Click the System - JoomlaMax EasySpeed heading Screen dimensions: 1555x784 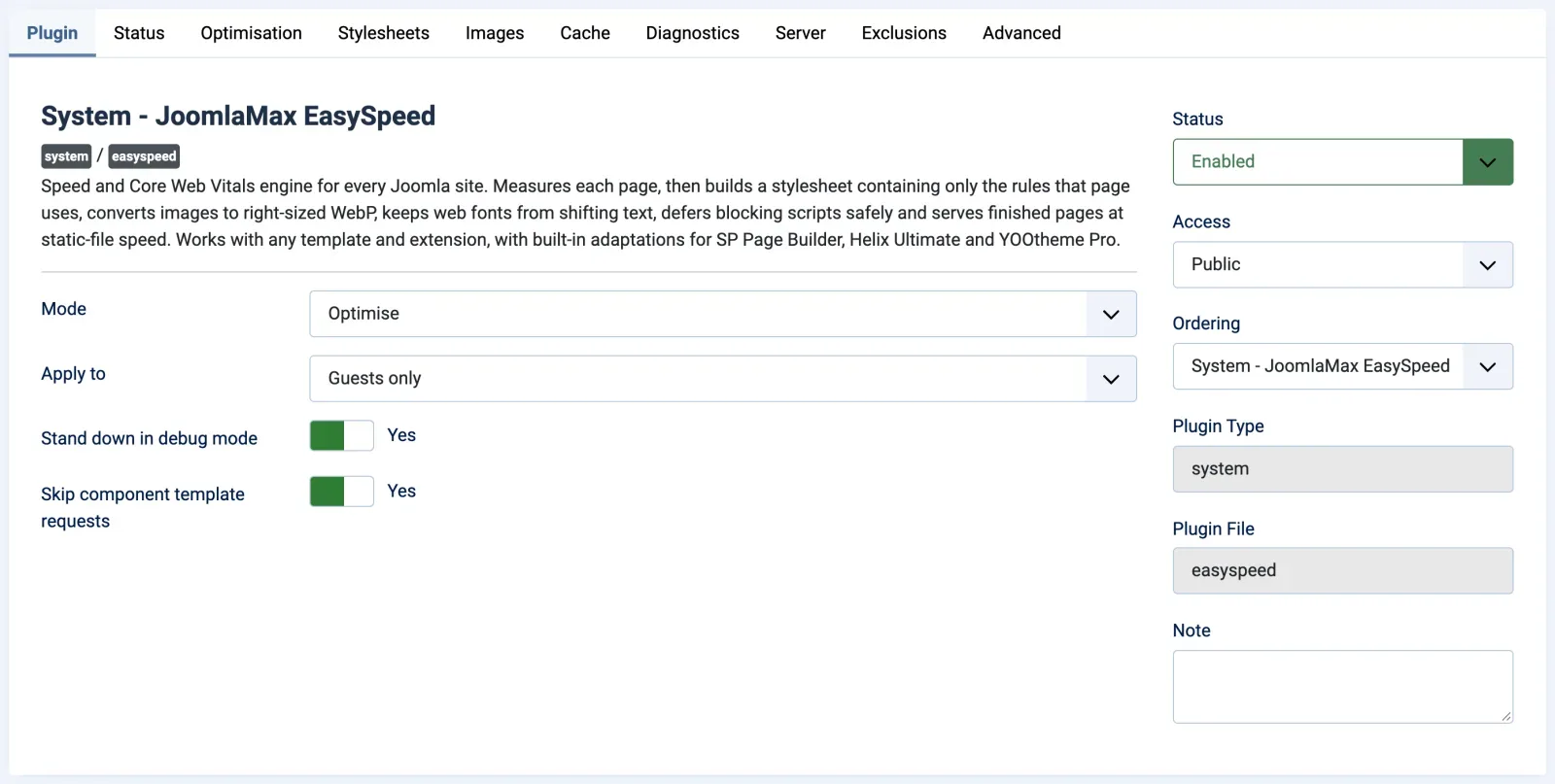(238, 116)
